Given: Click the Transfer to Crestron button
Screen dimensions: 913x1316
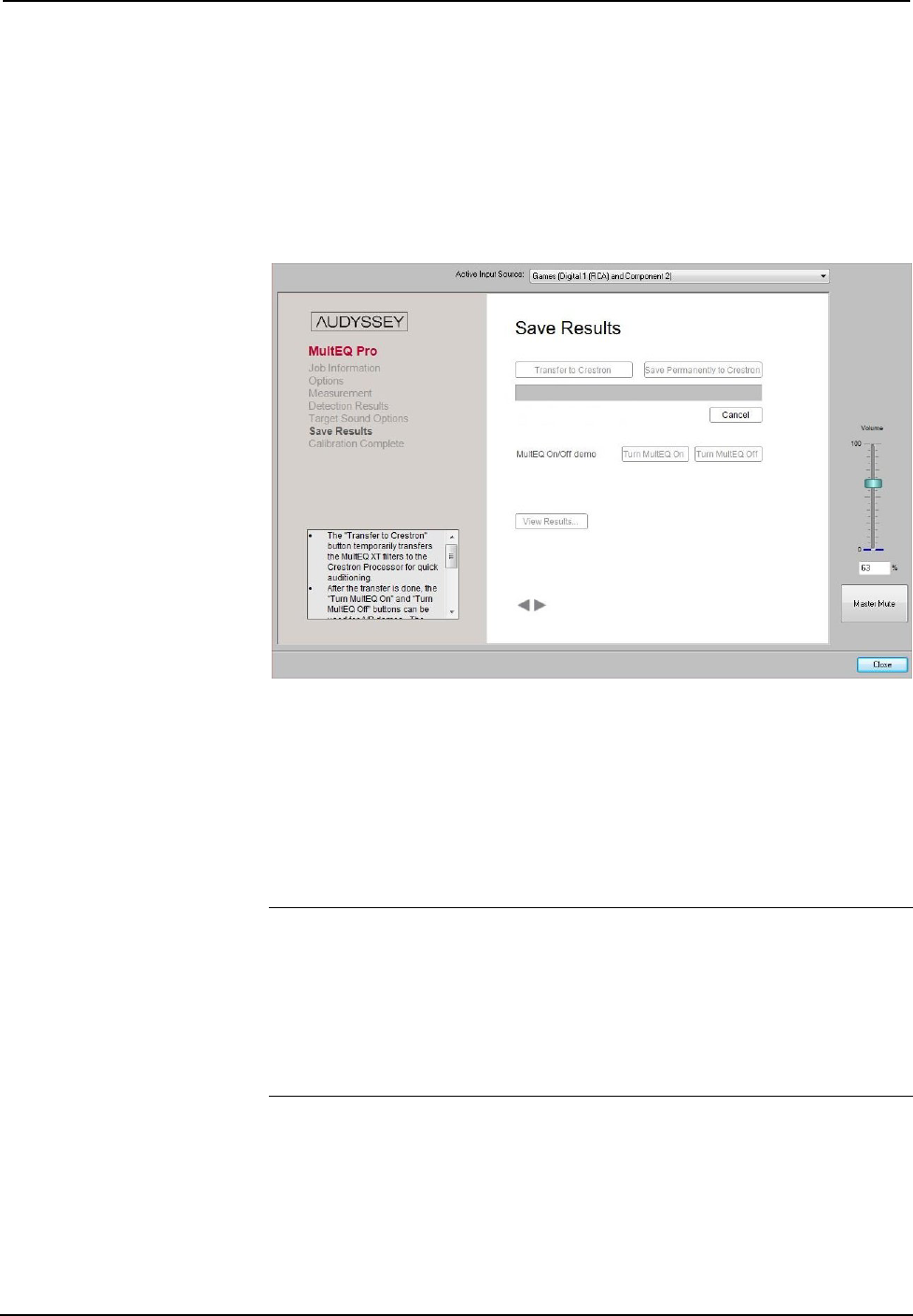Looking at the screenshot, I should tap(573, 371).
